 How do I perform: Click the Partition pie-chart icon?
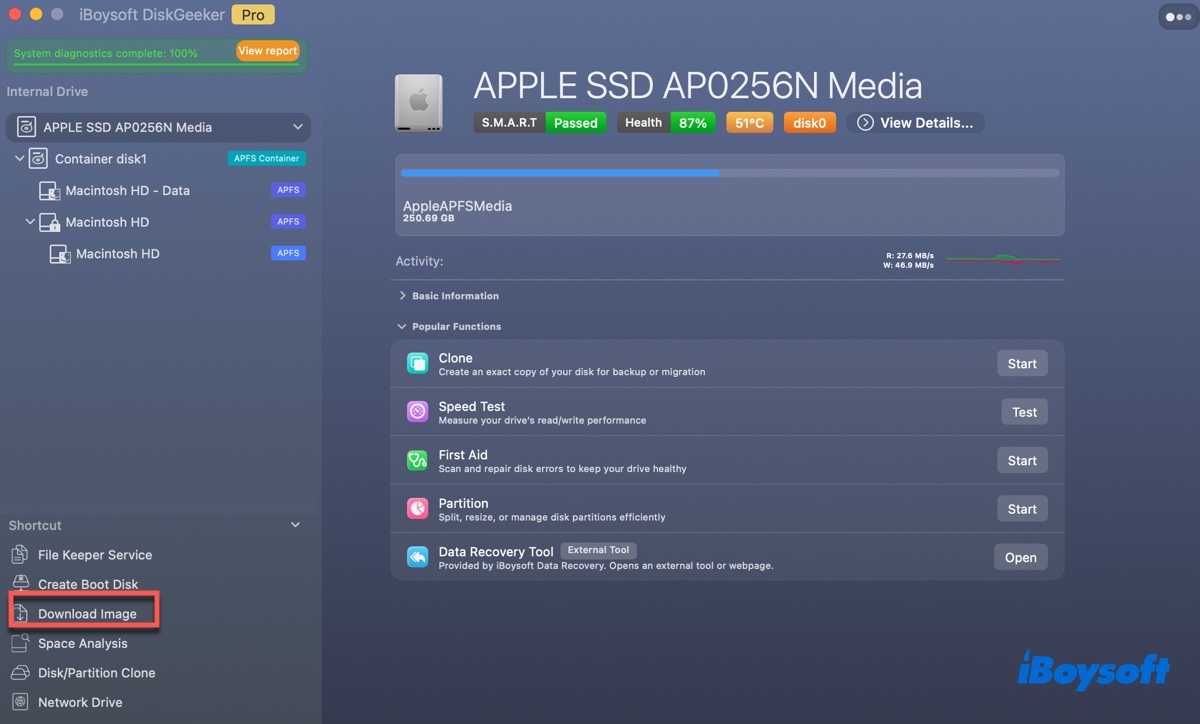click(x=418, y=509)
